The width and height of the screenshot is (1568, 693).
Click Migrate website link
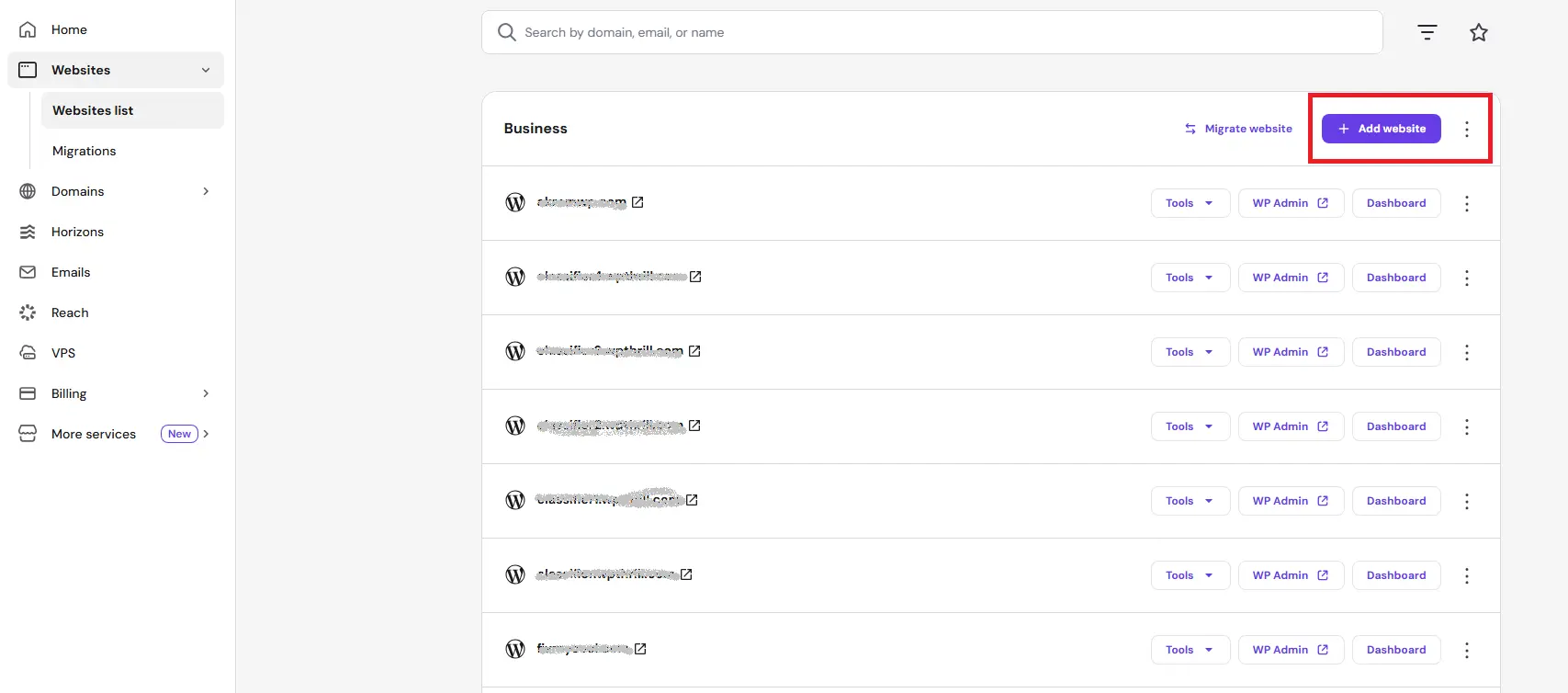[x=1237, y=128]
